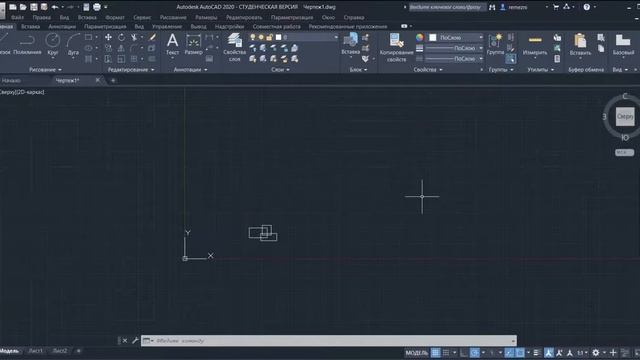
Task: Click the workspace gear icon in status bar
Action: click(x=596, y=353)
